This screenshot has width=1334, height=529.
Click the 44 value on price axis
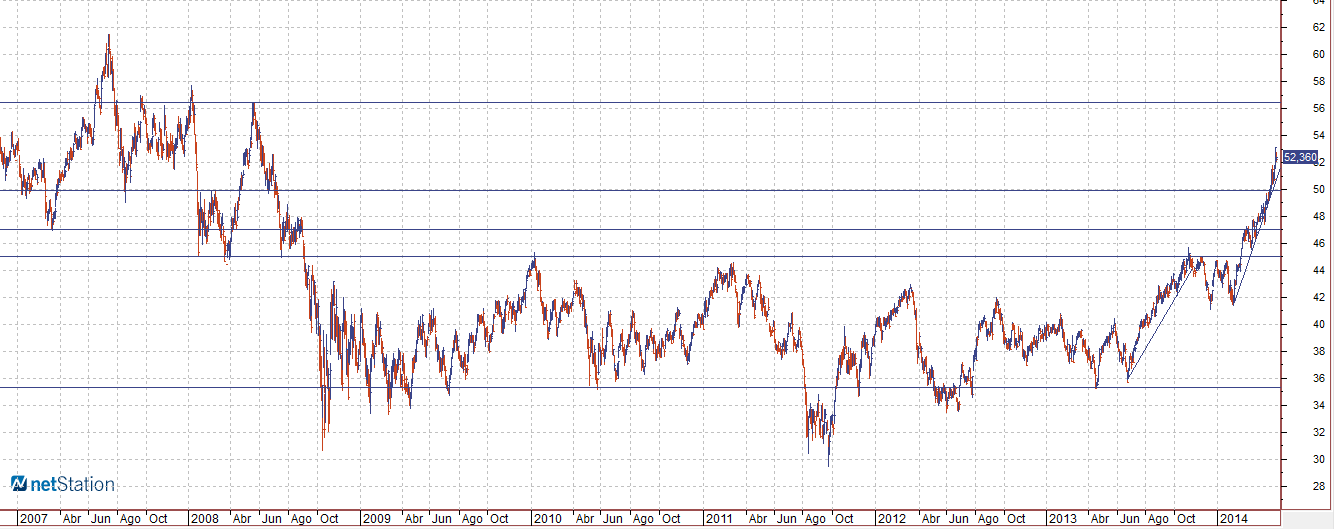point(1319,270)
